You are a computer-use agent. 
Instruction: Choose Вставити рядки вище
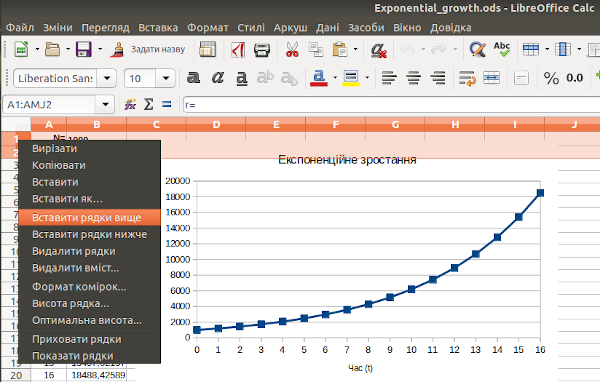[90, 217]
